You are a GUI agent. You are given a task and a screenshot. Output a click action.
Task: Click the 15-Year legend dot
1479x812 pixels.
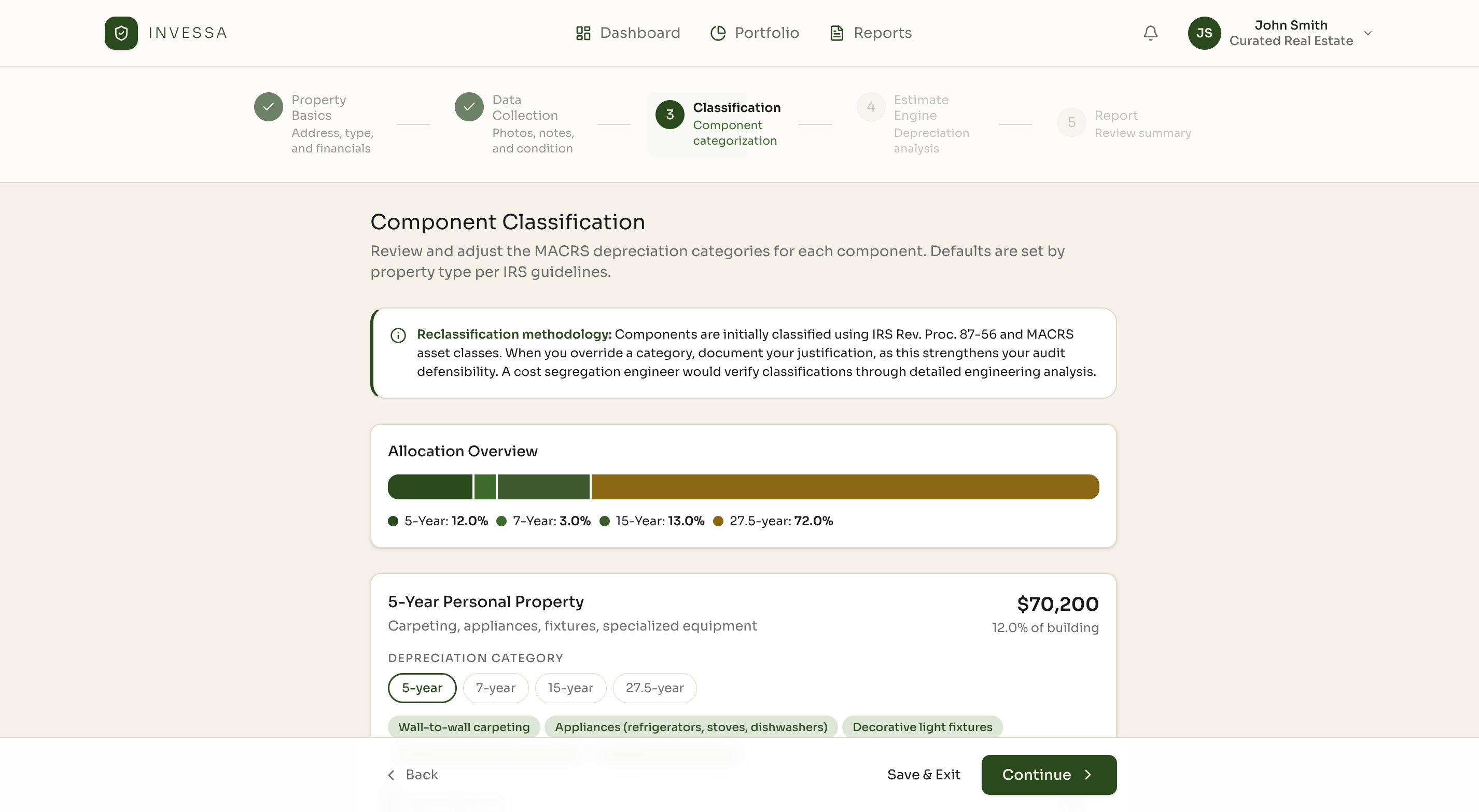(604, 521)
